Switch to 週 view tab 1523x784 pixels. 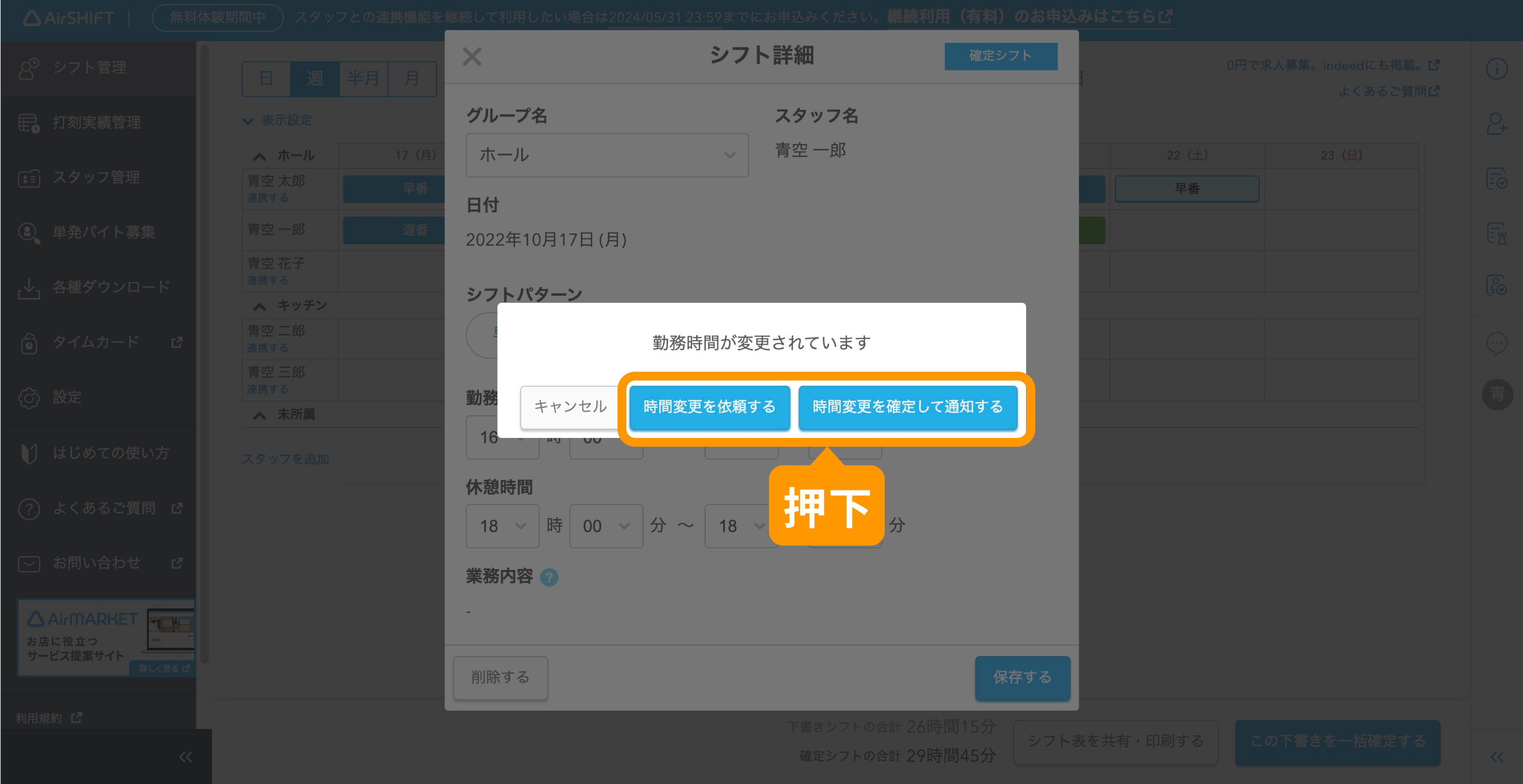tap(314, 79)
